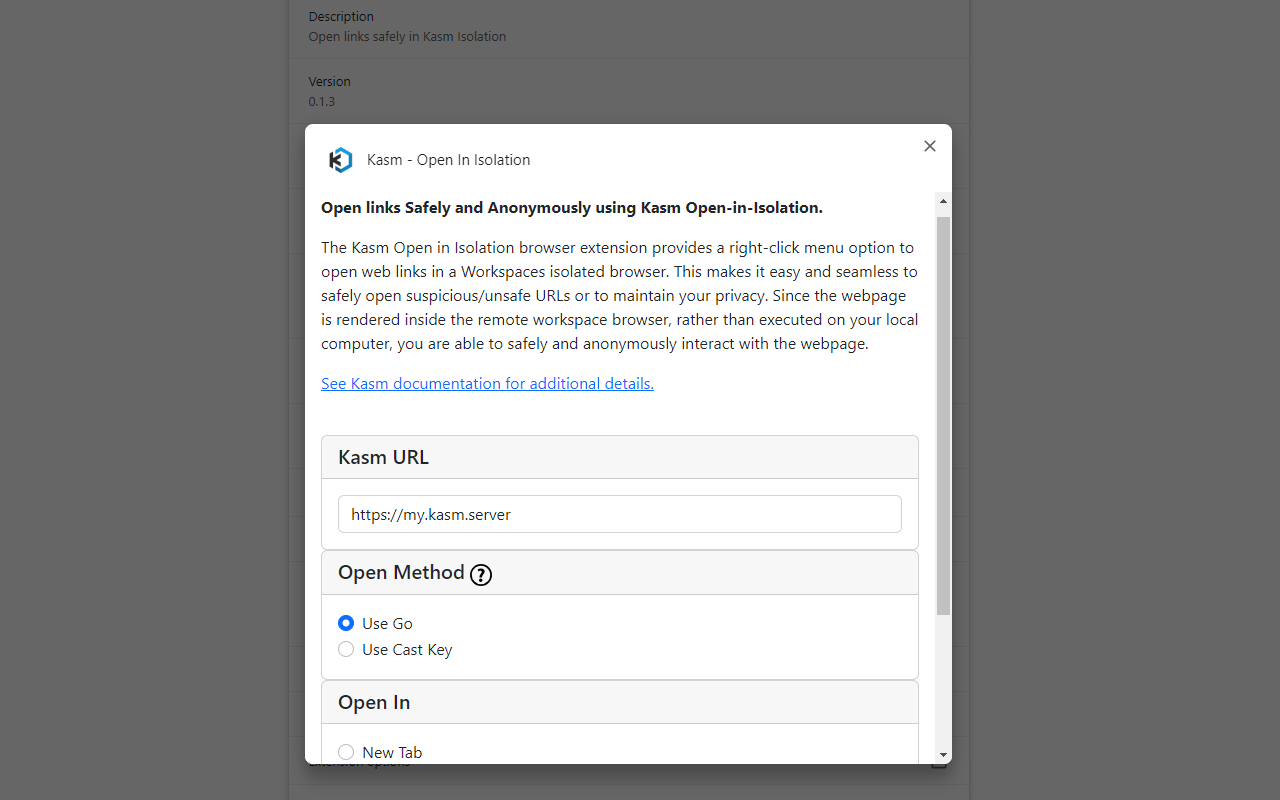Image resolution: width=1280 pixels, height=800 pixels.
Task: Click the Extension options icon below dialog
Action: point(939,765)
